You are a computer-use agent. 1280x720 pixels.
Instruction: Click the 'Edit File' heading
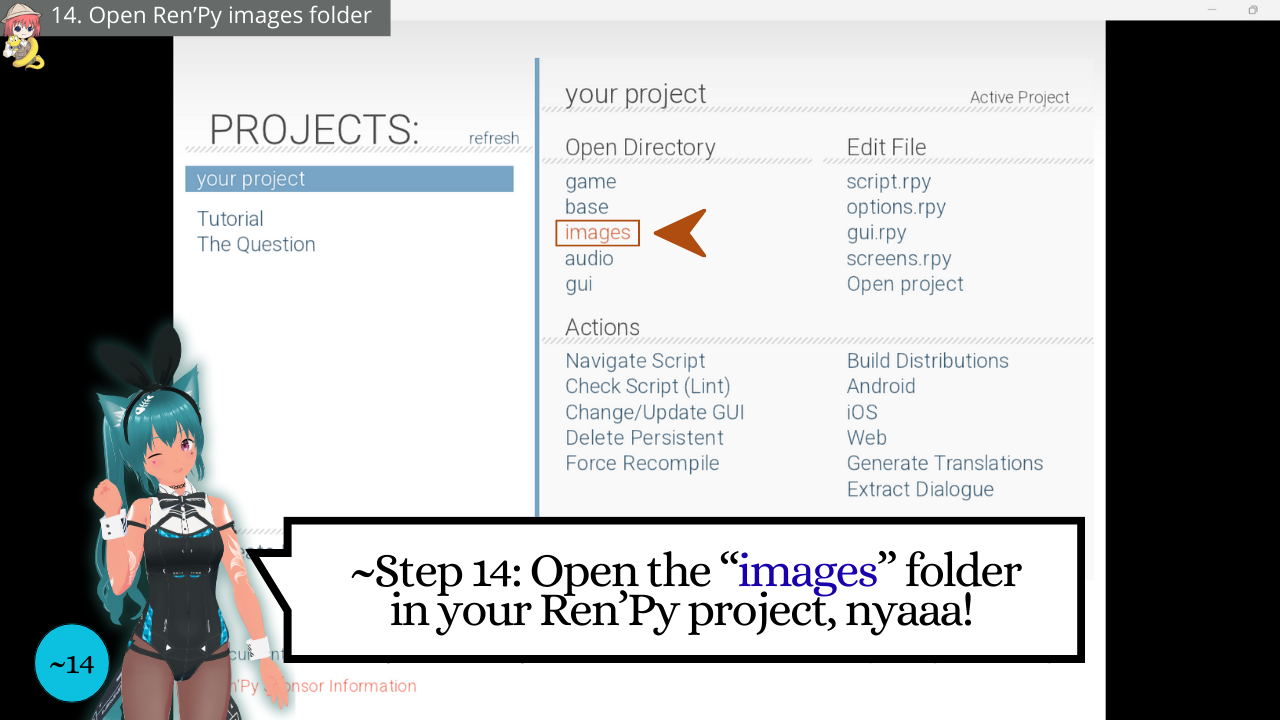point(886,147)
